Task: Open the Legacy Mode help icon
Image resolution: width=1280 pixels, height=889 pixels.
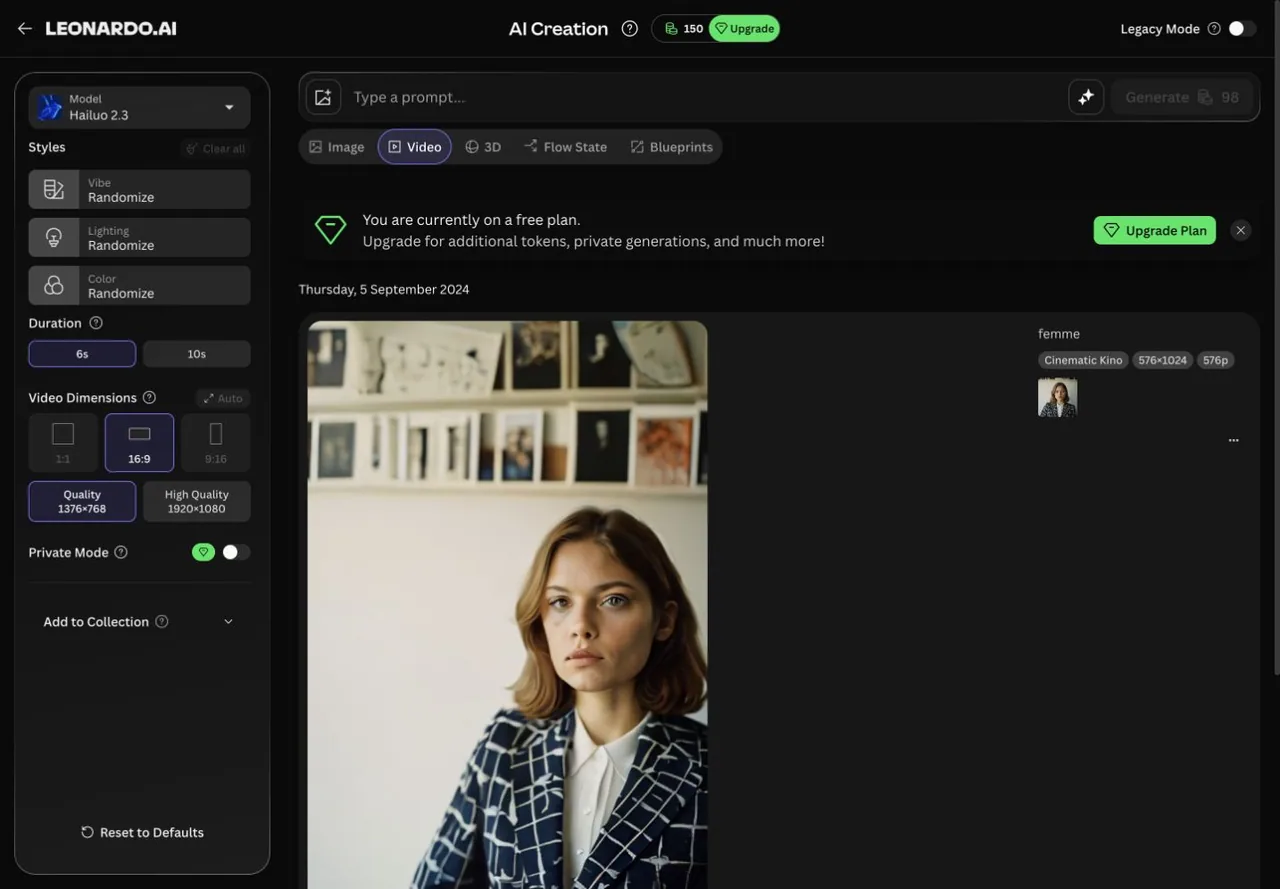Action: tap(1214, 29)
